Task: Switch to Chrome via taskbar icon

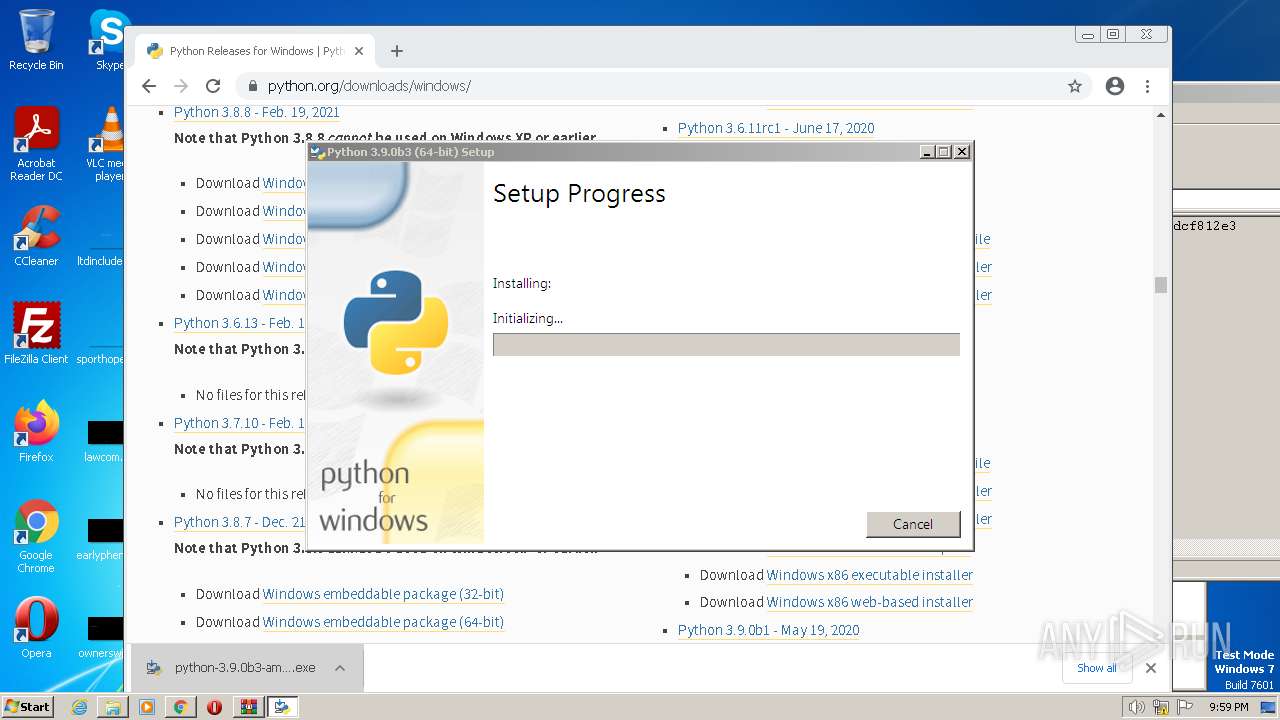Action: coord(181,707)
